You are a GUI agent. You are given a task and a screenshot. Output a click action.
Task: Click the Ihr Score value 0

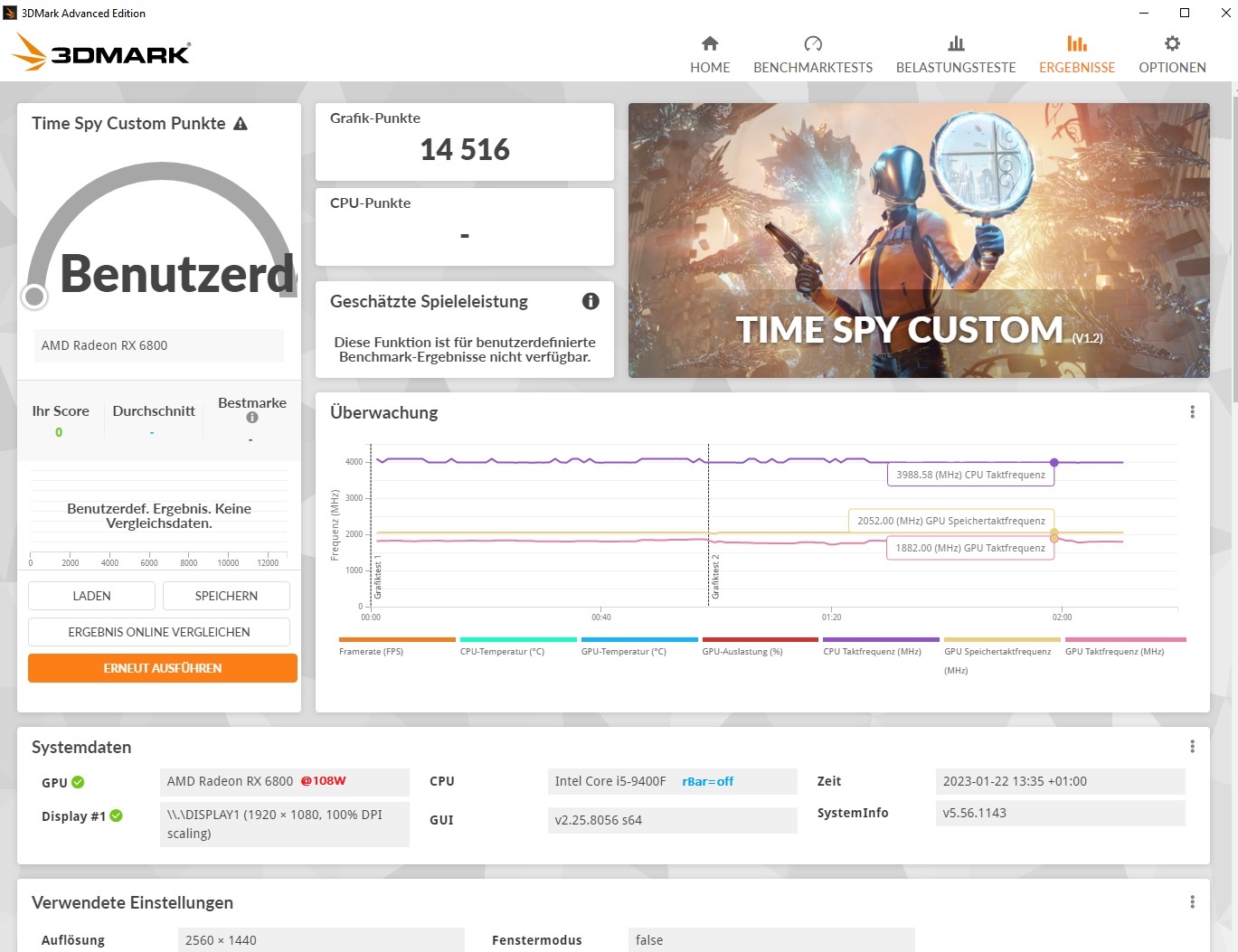[x=59, y=432]
